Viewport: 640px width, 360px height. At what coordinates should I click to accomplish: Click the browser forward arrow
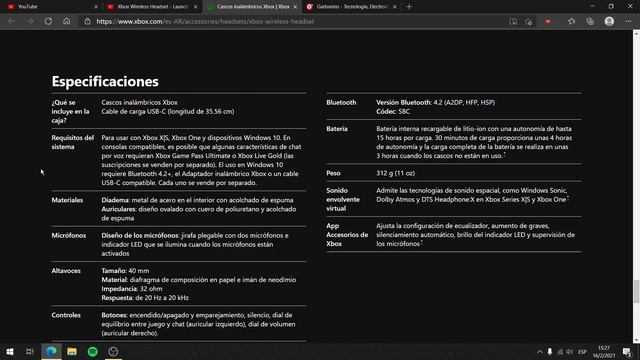pyautogui.click(x=30, y=21)
